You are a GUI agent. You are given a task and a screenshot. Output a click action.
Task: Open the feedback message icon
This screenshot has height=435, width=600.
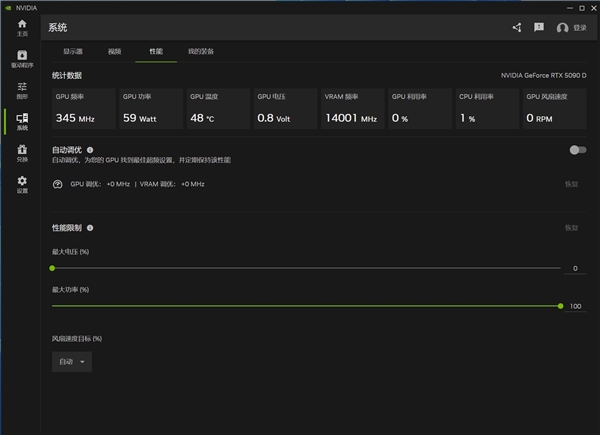pyautogui.click(x=539, y=27)
